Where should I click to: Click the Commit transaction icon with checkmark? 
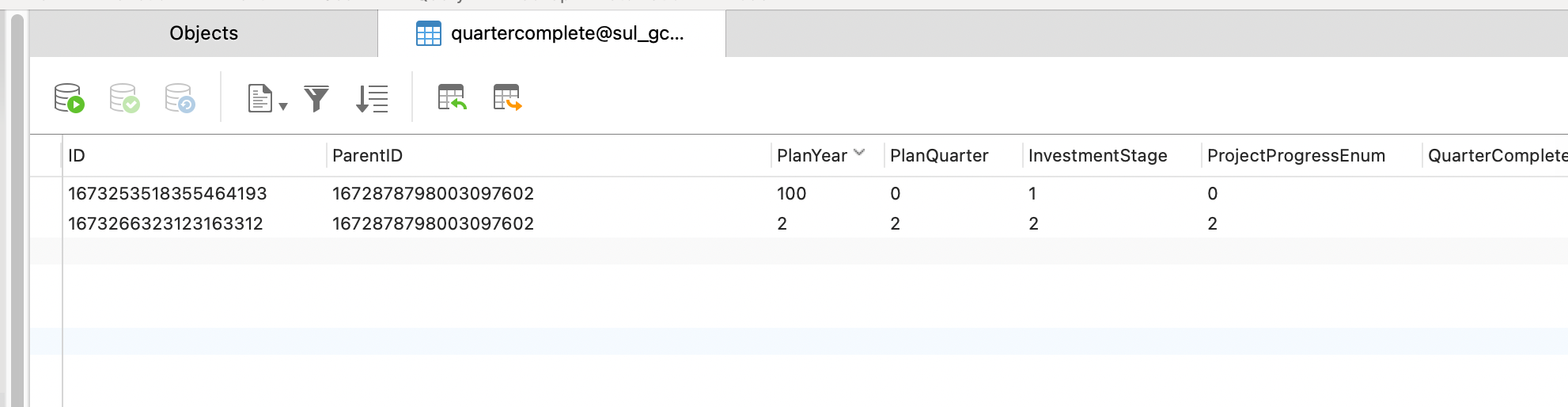click(x=124, y=99)
